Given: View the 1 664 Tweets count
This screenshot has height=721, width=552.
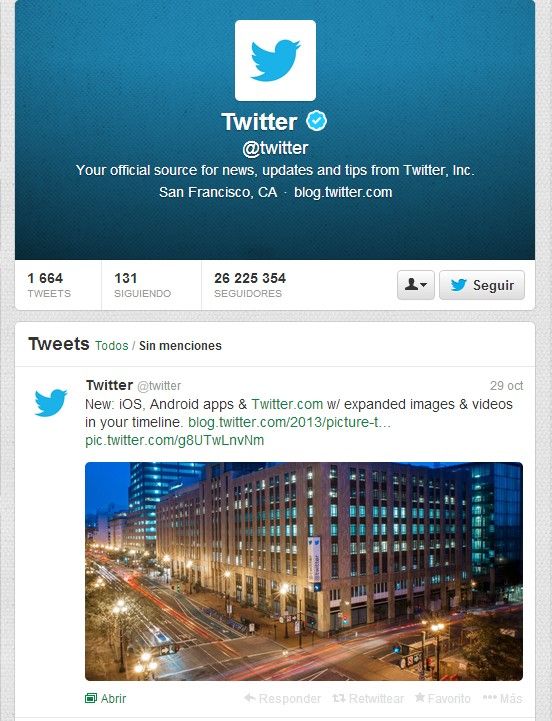Looking at the screenshot, I should [49, 285].
